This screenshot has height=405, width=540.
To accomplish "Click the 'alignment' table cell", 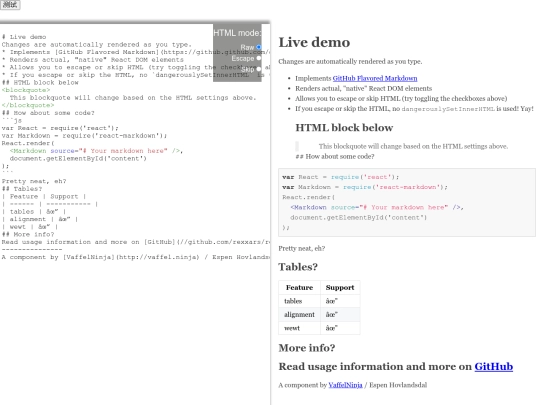I will point(299,314).
